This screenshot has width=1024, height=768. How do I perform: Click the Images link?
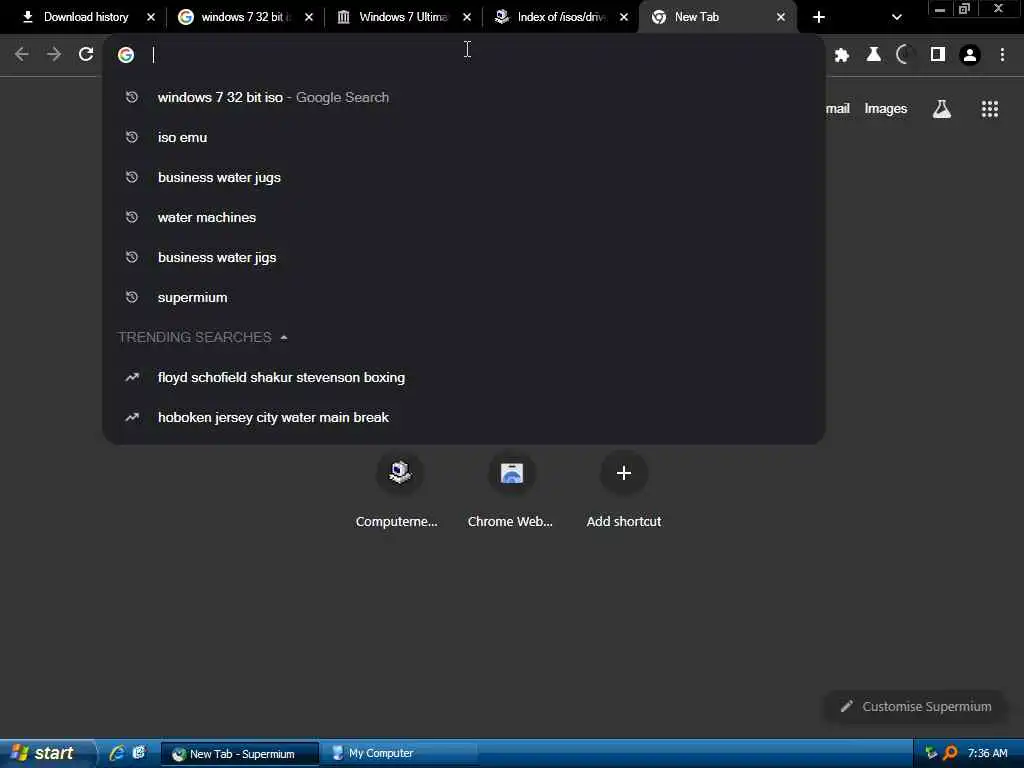(x=886, y=108)
